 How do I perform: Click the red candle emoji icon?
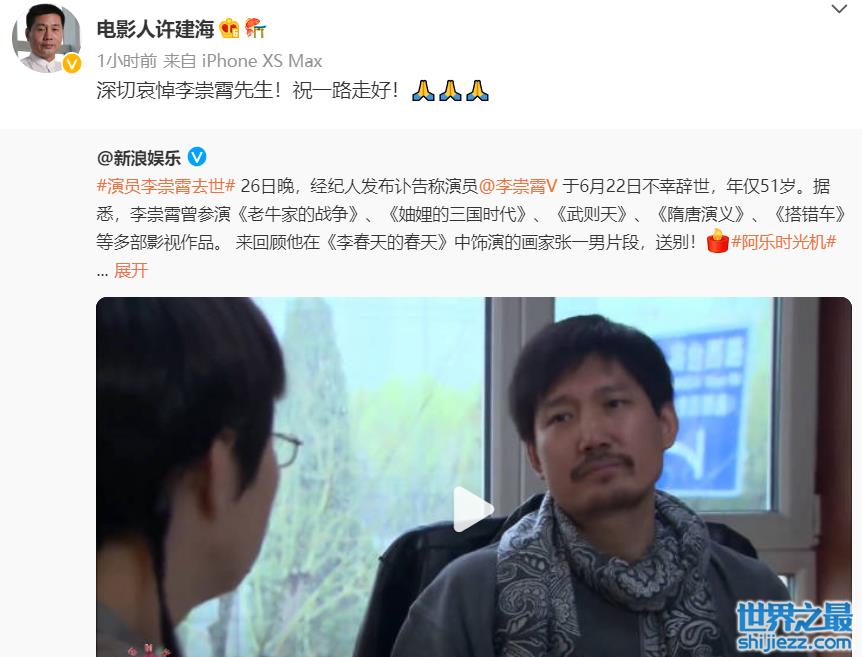click(x=717, y=241)
